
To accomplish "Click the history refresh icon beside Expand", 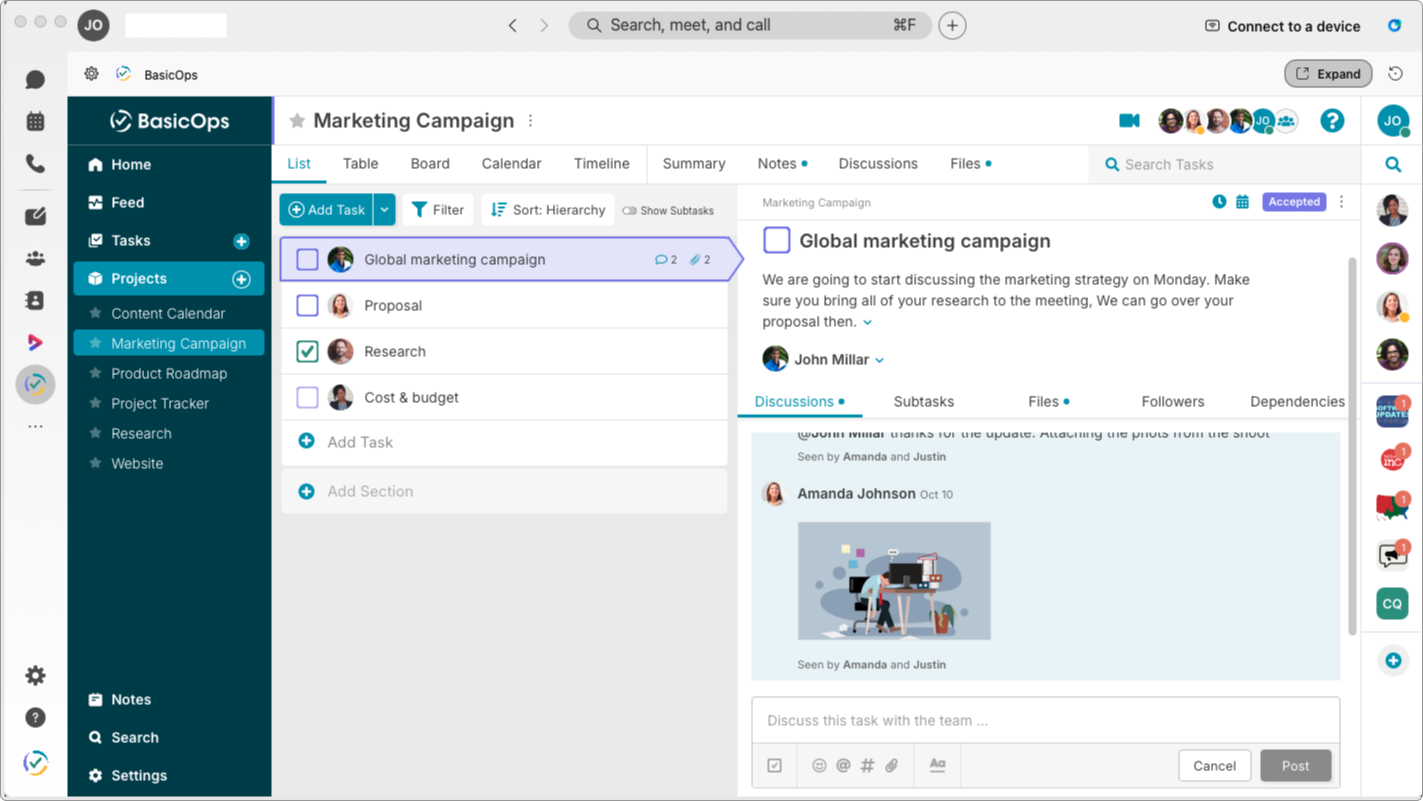I will [x=1395, y=74].
